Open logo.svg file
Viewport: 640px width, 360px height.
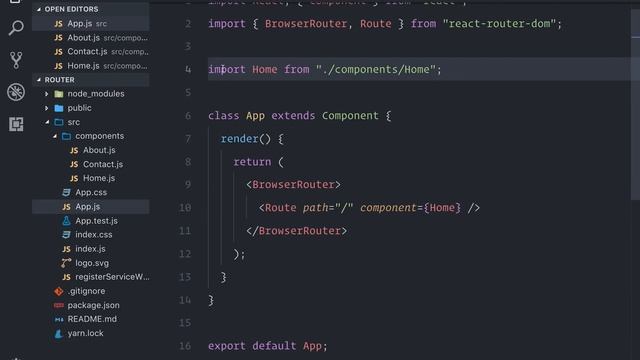(x=92, y=263)
